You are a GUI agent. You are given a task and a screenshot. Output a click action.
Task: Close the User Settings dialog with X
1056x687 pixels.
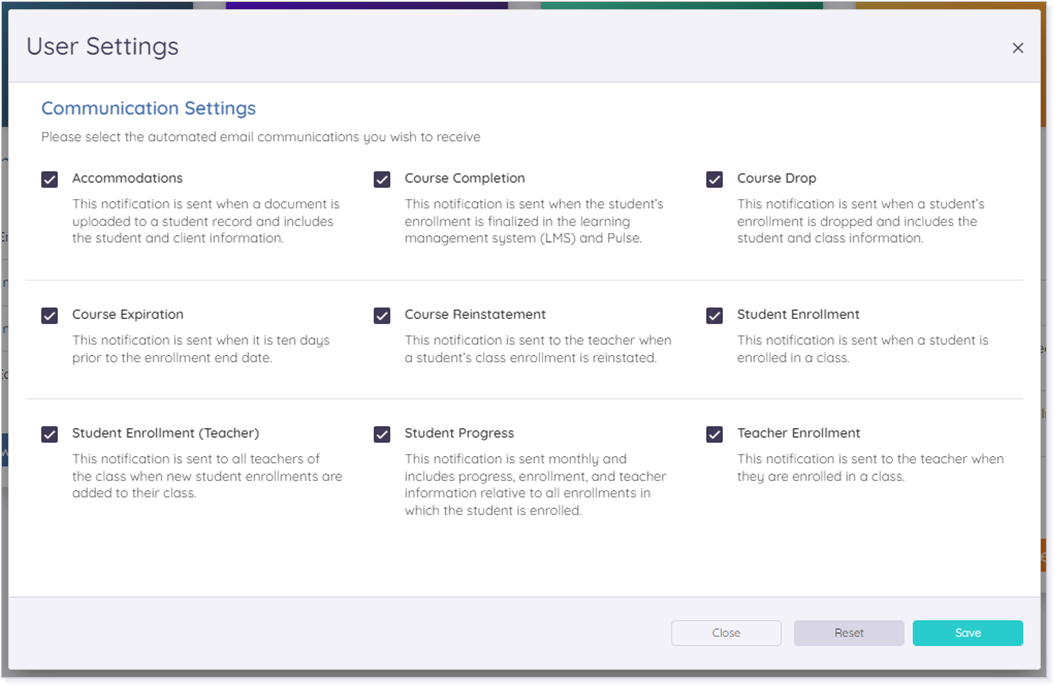[x=1017, y=48]
